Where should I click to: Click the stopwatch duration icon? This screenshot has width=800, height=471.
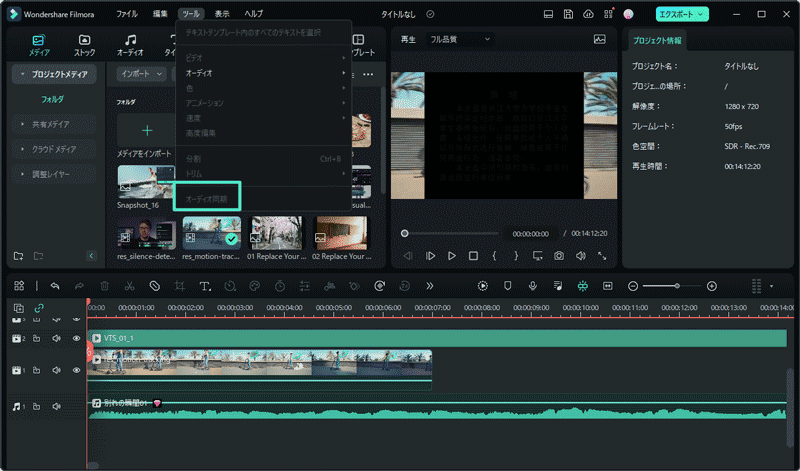(x=280, y=286)
